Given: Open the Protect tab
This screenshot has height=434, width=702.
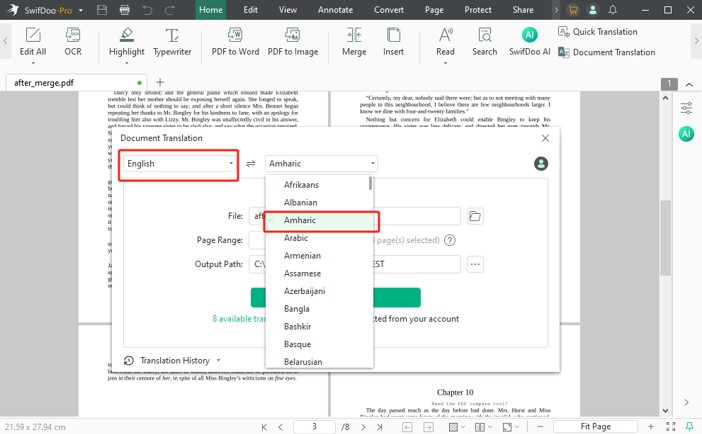Looking at the screenshot, I should pyautogui.click(x=478, y=10).
